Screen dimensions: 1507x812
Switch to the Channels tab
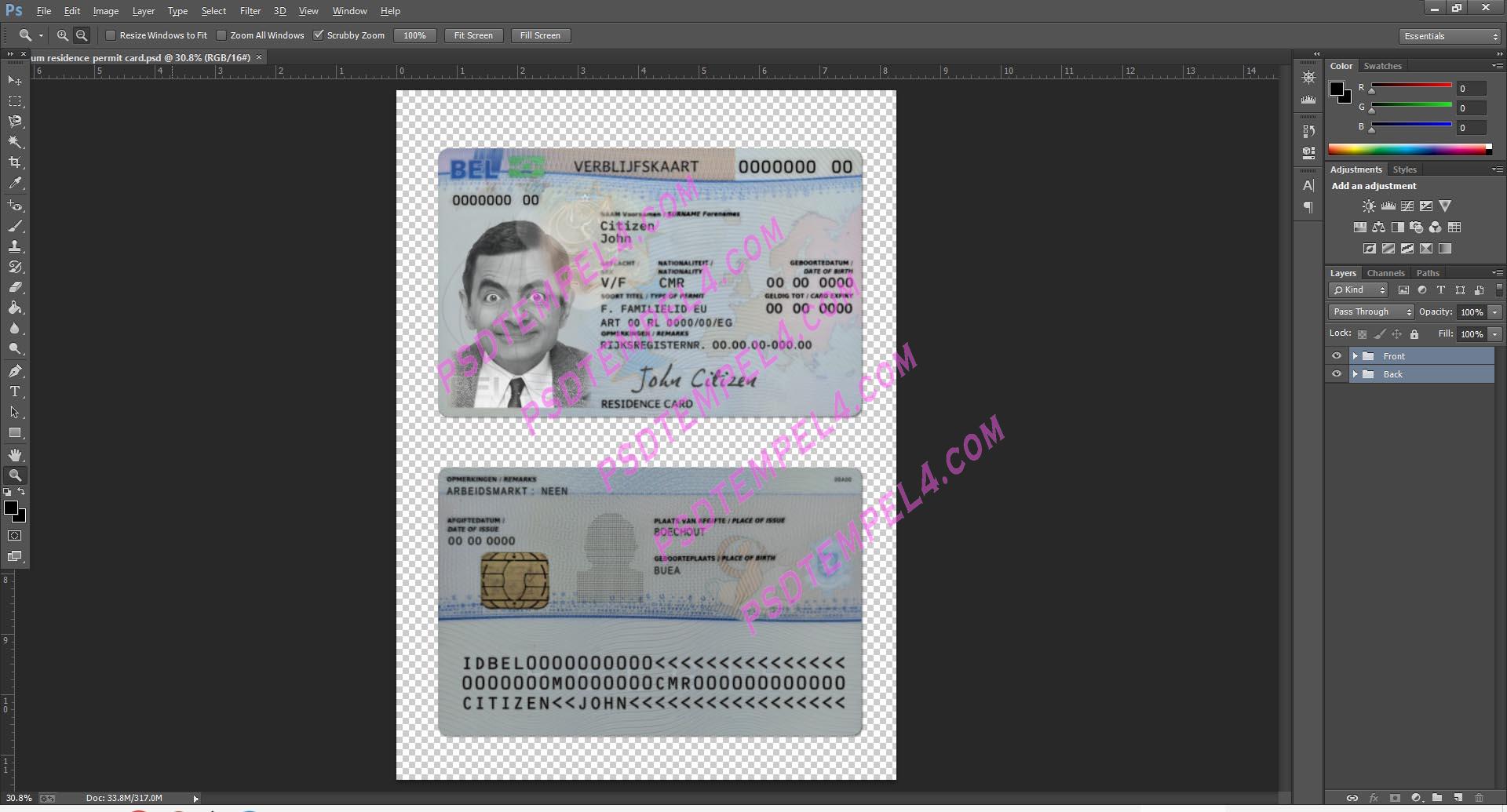(x=1385, y=273)
